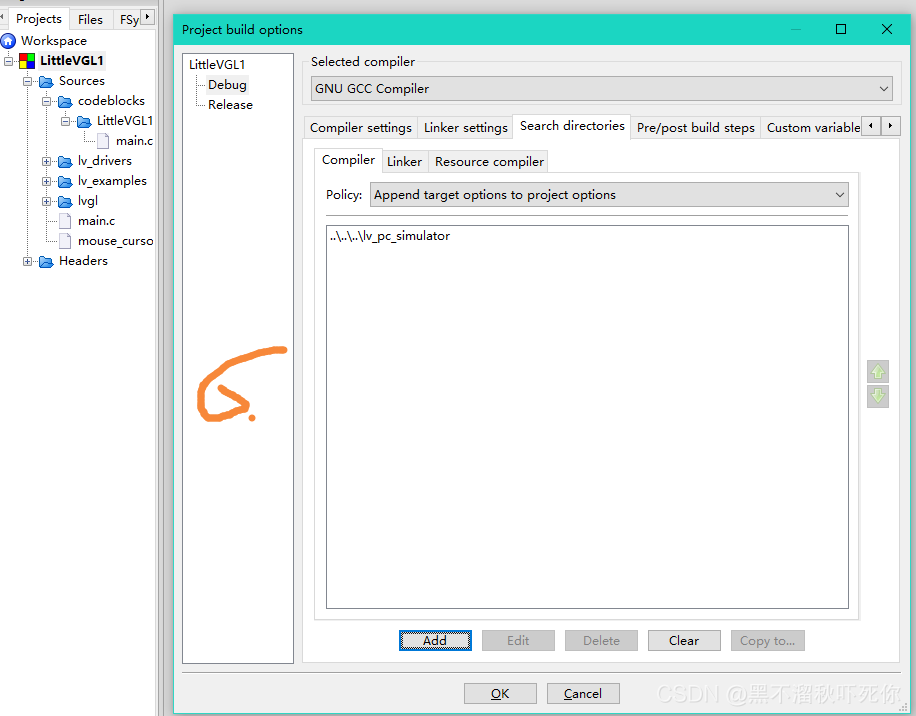Move directory up with green up arrow
The image size is (916, 716).
coord(877,371)
